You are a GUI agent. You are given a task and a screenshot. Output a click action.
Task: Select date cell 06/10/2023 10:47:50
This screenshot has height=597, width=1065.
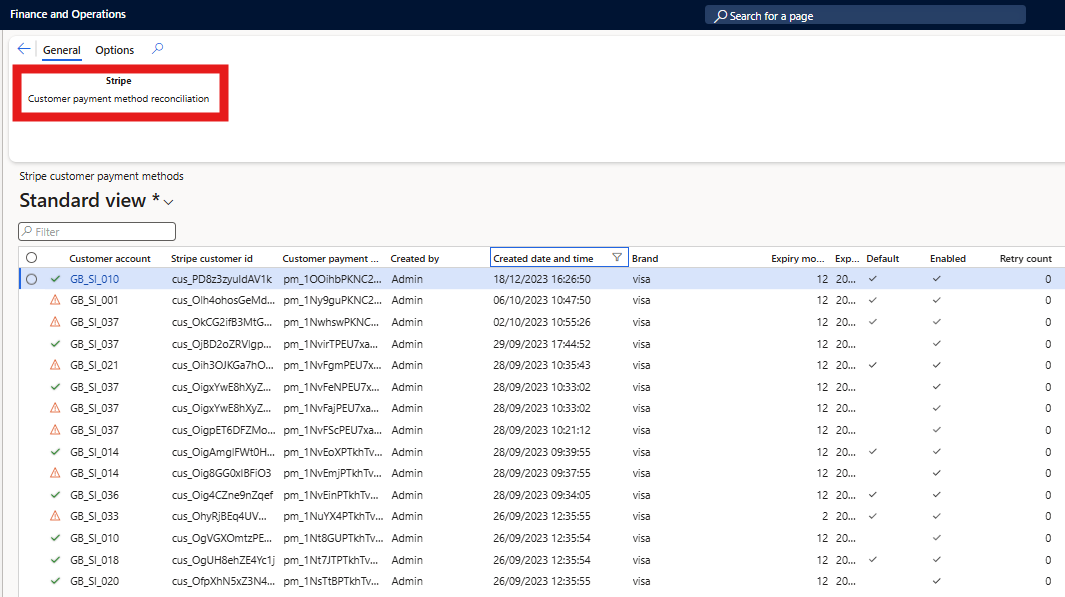click(542, 300)
